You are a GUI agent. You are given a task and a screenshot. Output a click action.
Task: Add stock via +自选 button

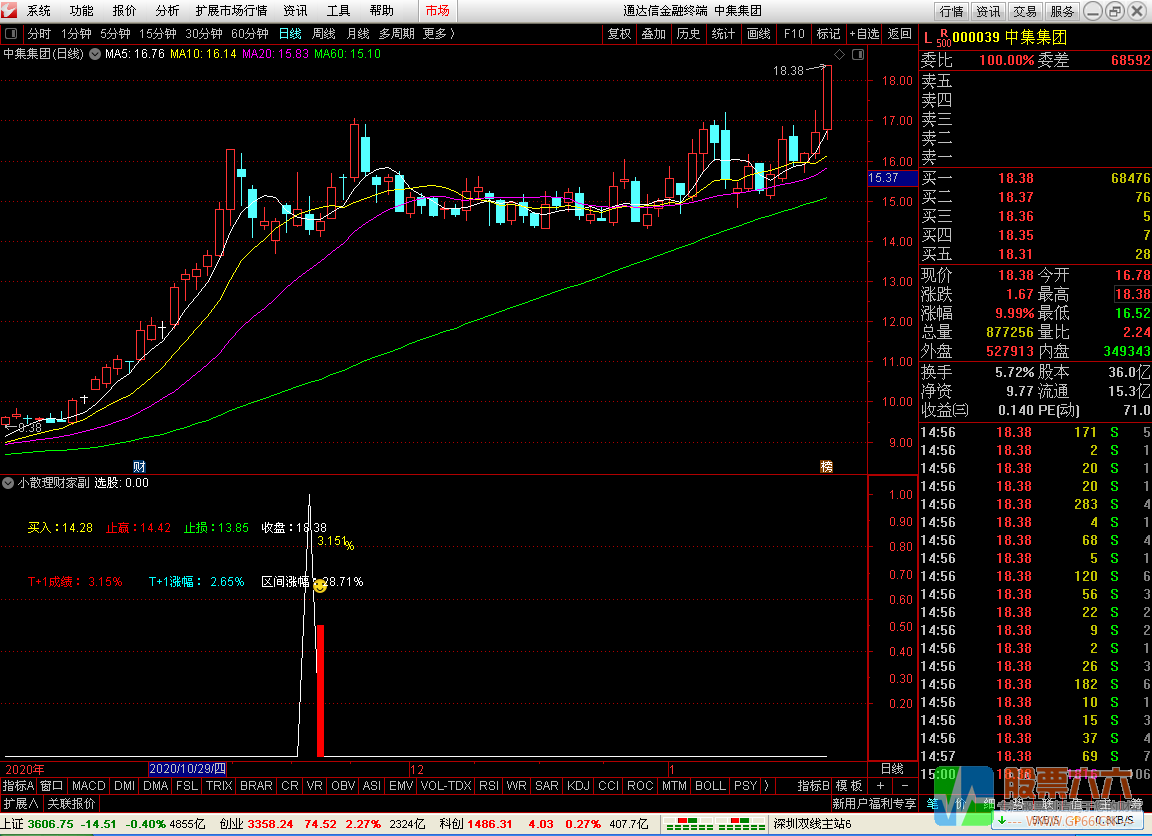864,33
